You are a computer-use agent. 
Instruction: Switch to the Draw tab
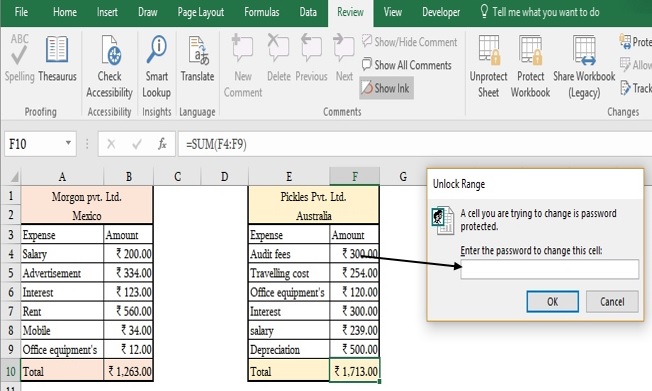(x=148, y=12)
